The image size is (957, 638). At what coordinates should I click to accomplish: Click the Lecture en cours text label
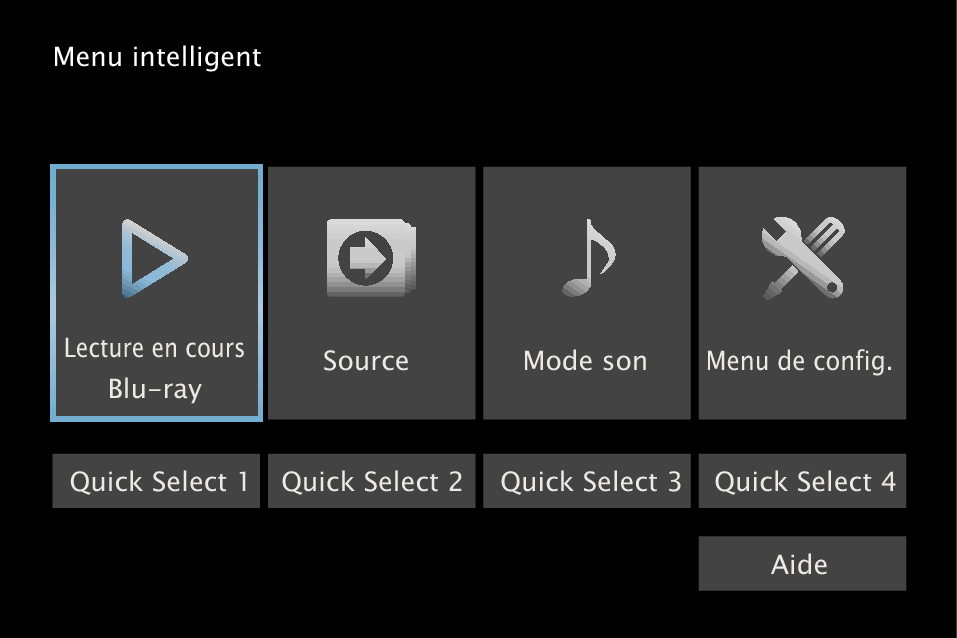pos(153,348)
